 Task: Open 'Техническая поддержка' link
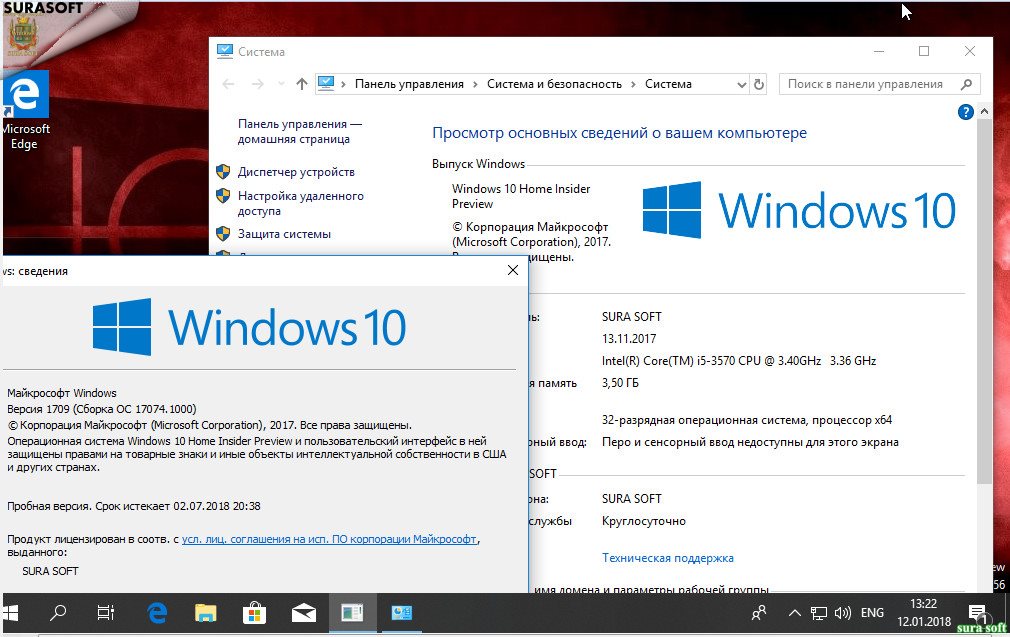tap(667, 558)
